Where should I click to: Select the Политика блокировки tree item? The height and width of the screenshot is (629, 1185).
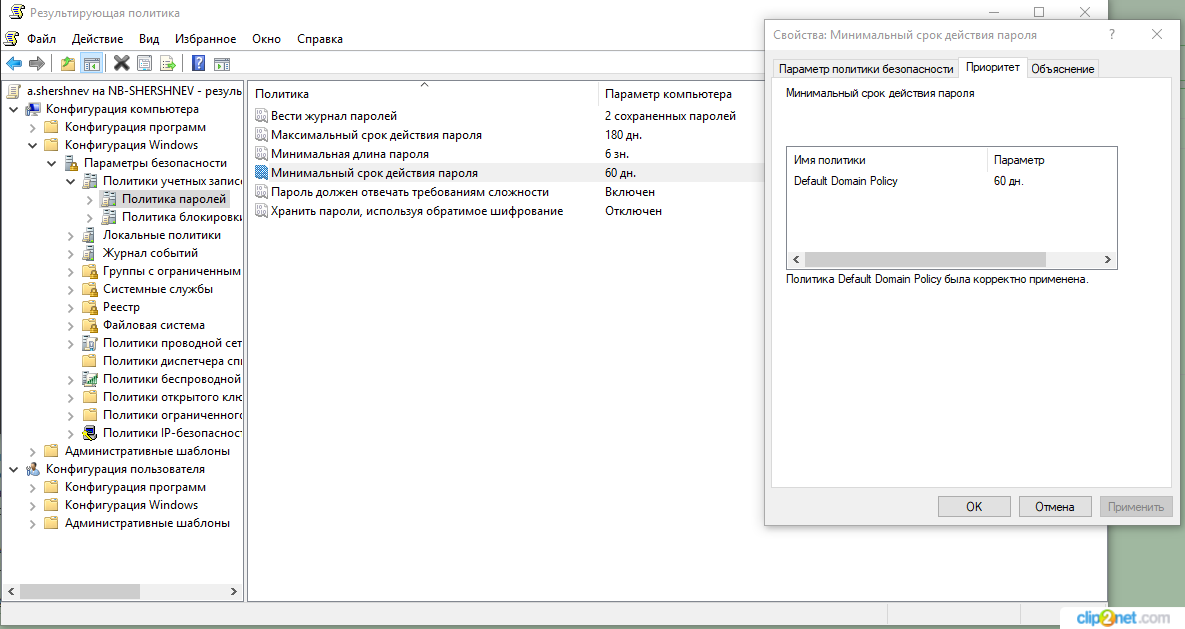pos(181,217)
